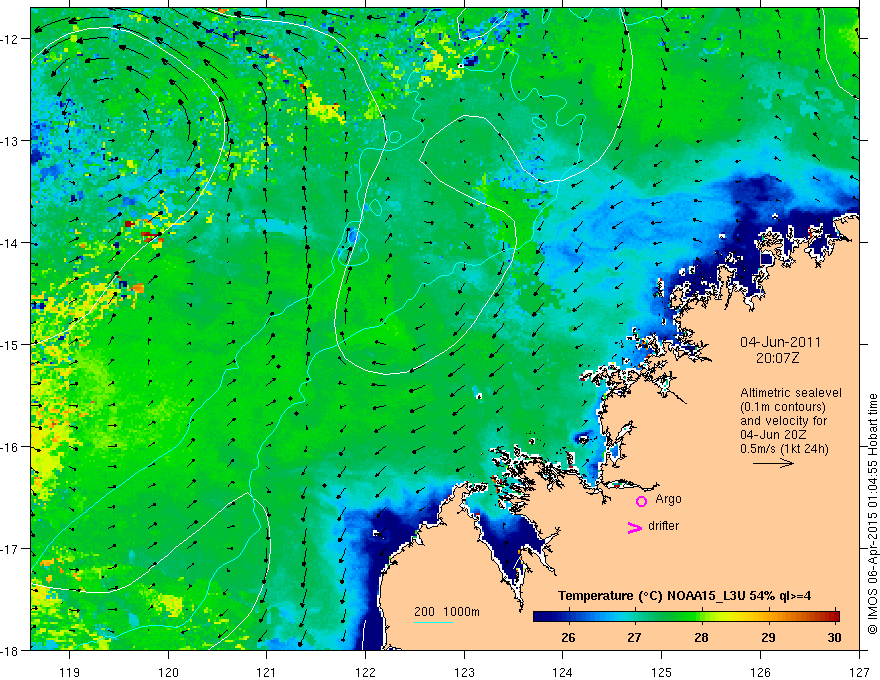Click the magenta Argo circle legend marker
880x680 pixels.
(x=641, y=501)
